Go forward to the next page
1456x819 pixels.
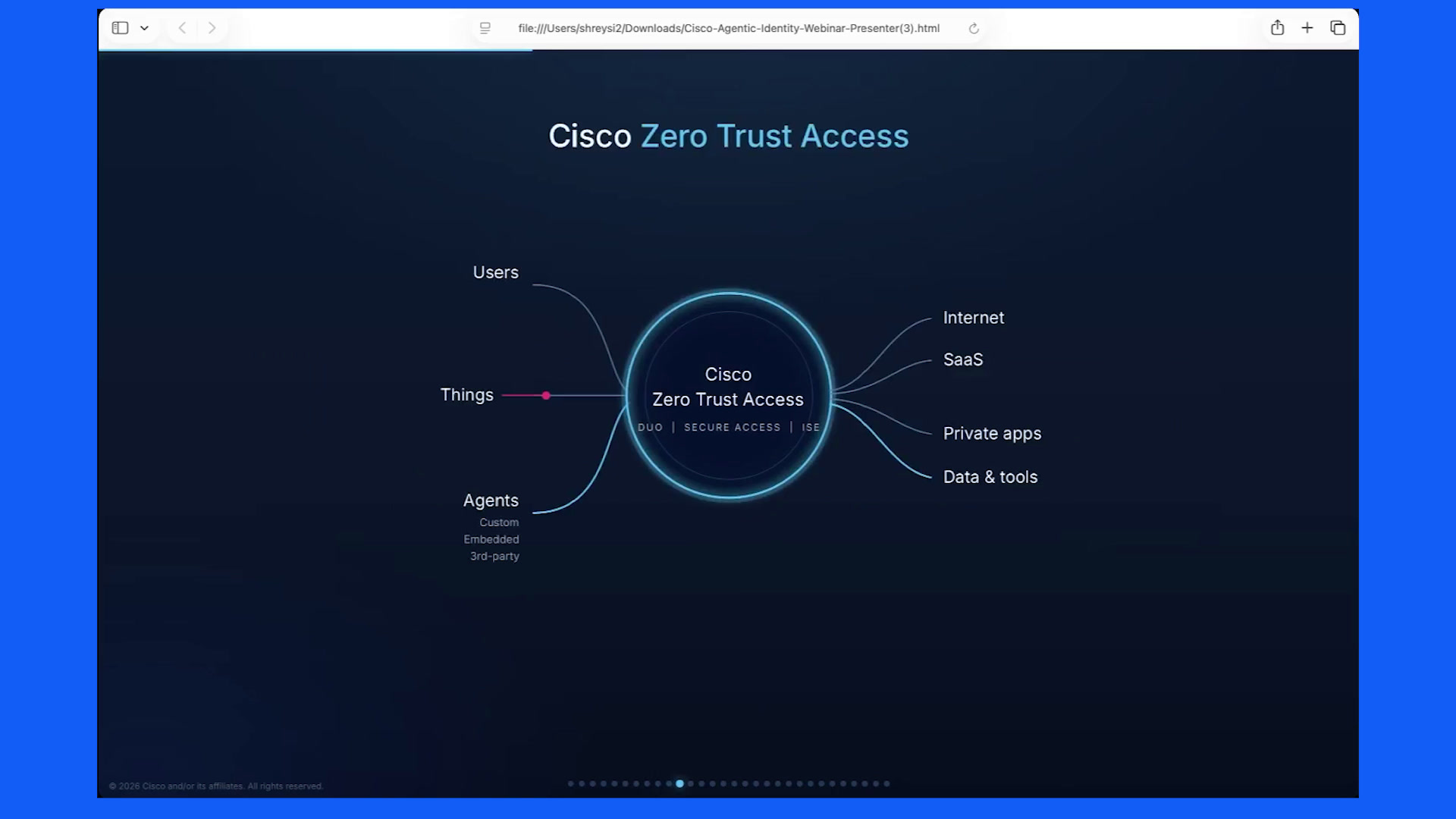click(x=212, y=28)
